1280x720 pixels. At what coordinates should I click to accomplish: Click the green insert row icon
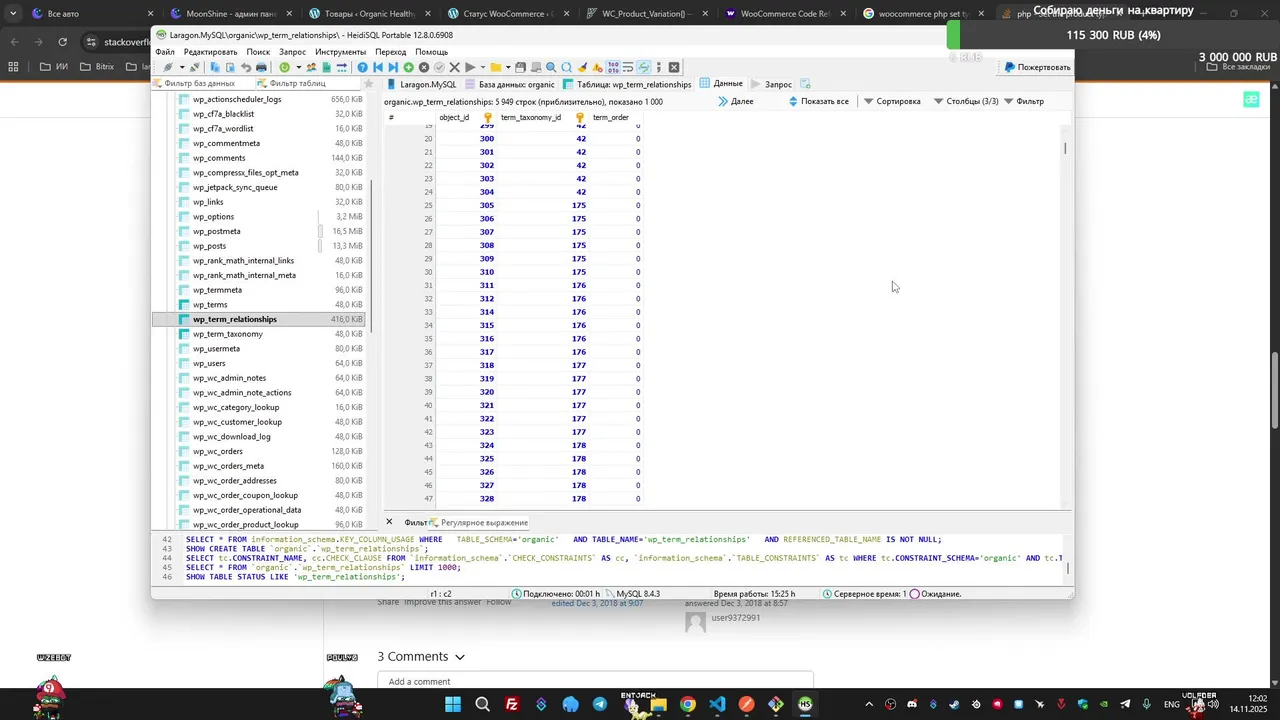408,67
